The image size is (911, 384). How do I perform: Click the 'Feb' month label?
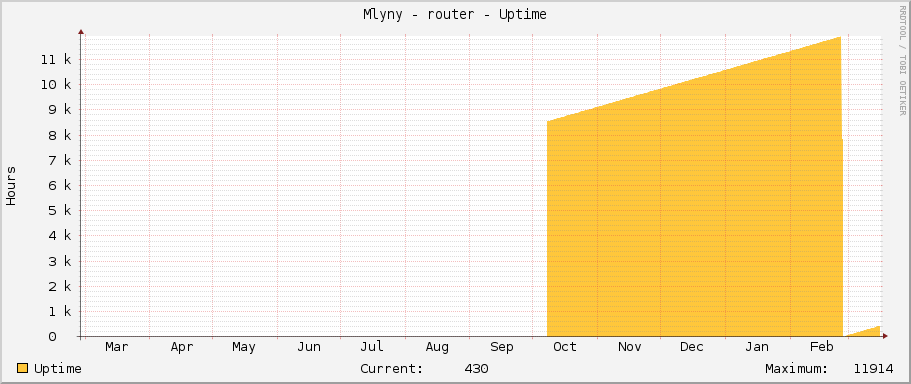coord(822,347)
